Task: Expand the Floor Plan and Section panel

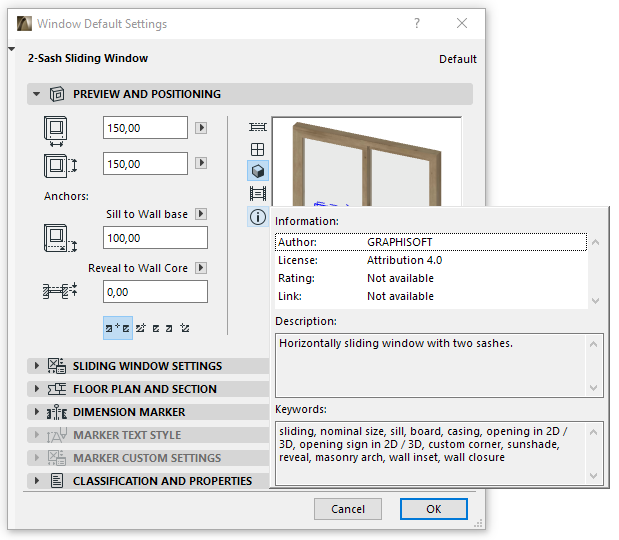Action: tap(37, 389)
